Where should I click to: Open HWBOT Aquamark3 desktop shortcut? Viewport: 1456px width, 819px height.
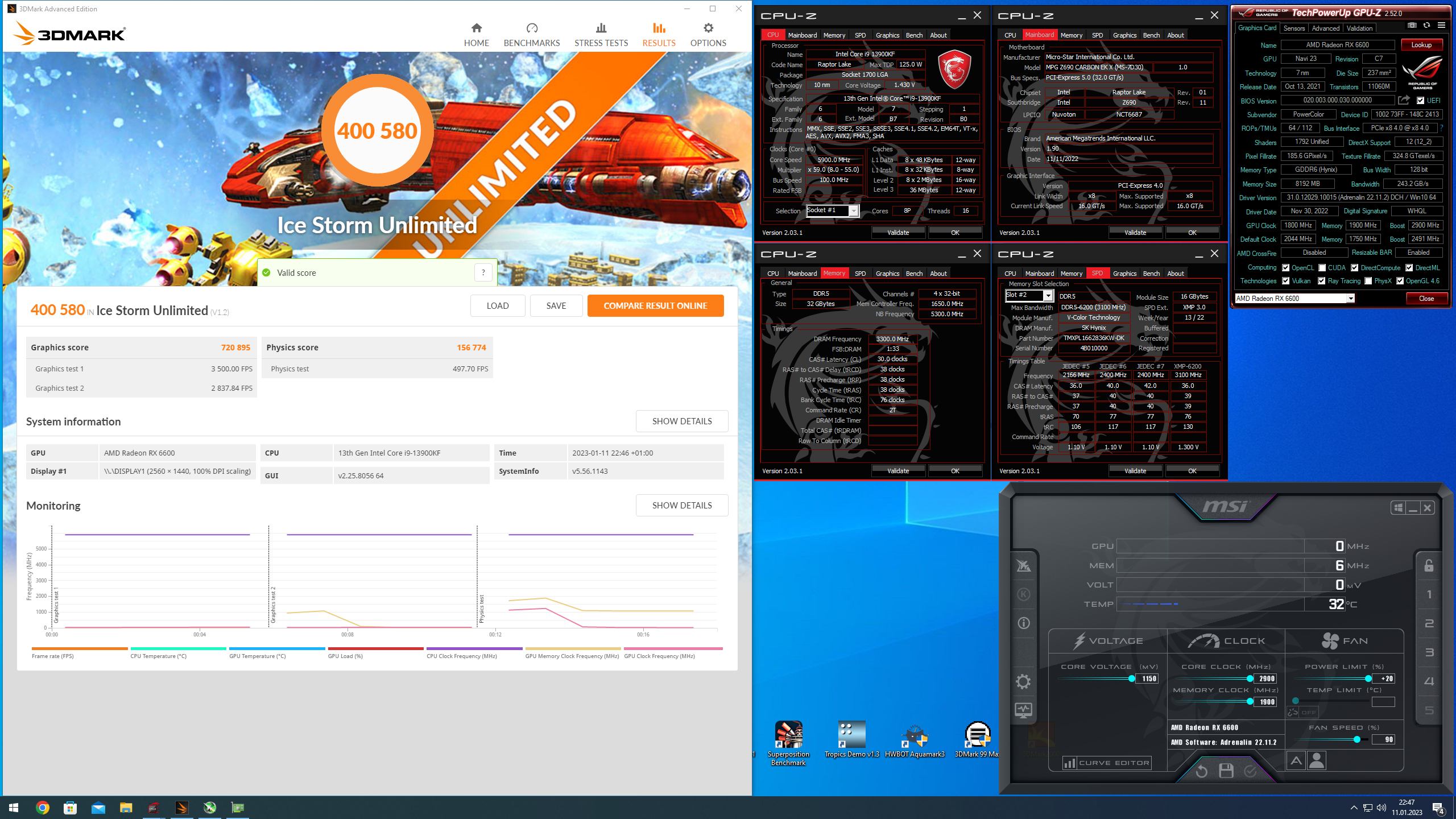point(914,739)
